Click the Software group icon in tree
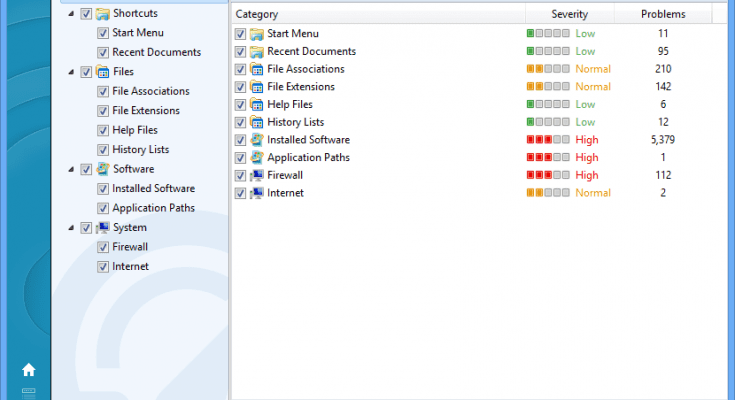 coord(102,169)
